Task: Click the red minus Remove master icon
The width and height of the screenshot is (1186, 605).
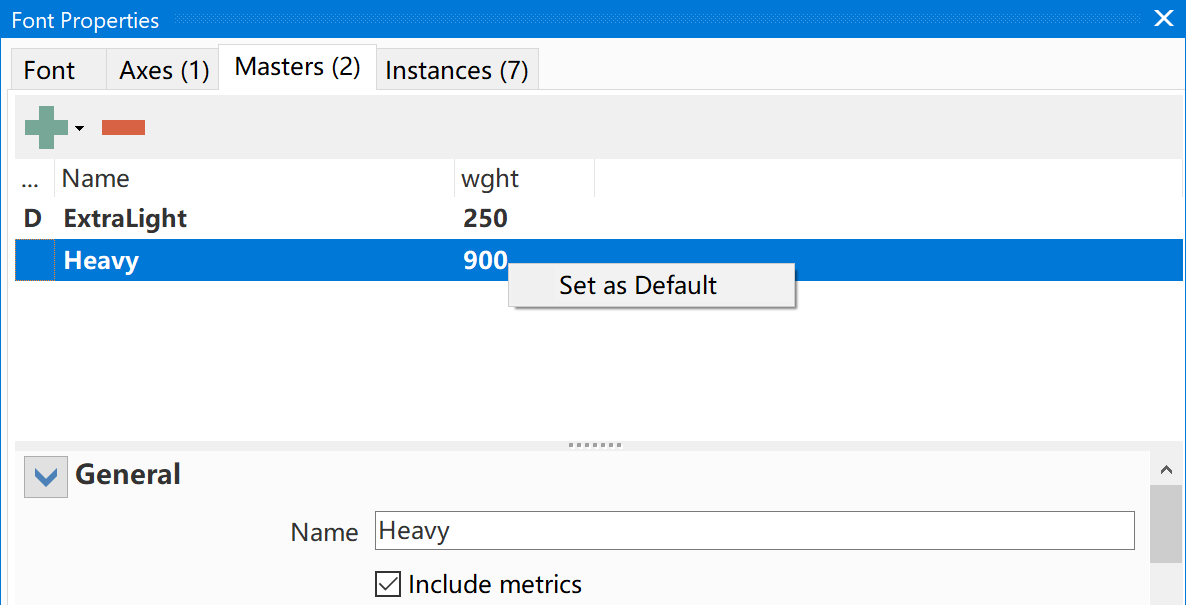Action: (123, 128)
